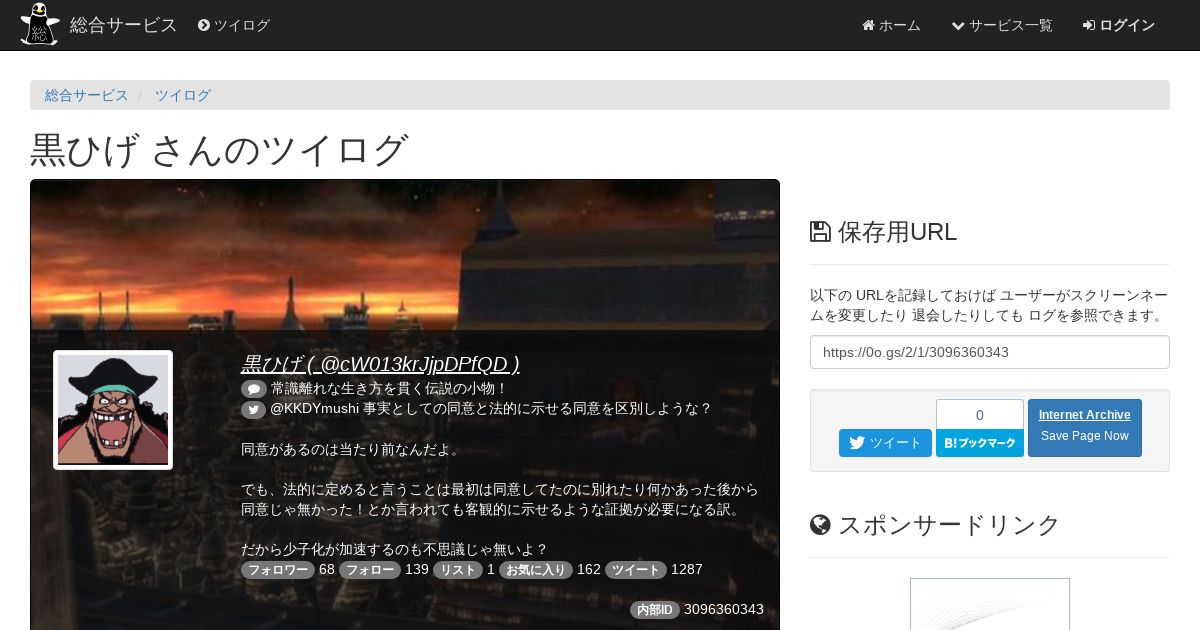This screenshot has height=630, width=1200.
Task: Click お気に入り badge
Action: [536, 570]
